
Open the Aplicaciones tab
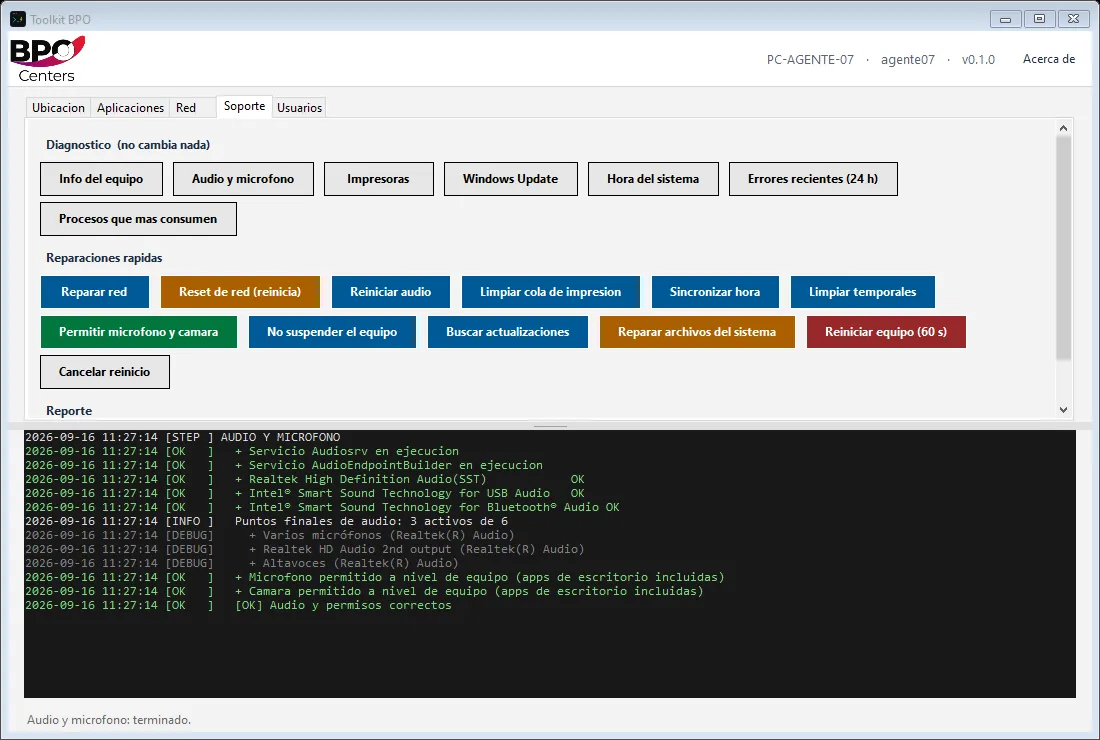click(x=130, y=107)
